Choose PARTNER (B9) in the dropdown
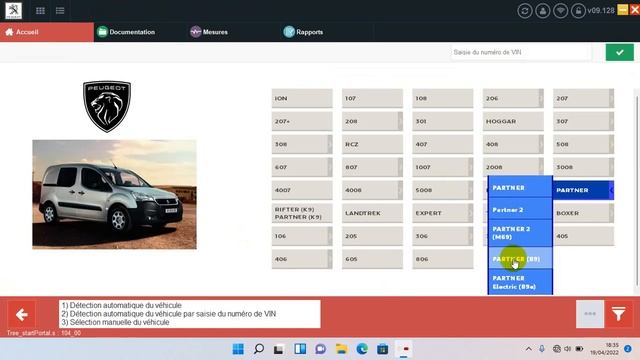Viewport: 640px width, 360px height. (x=520, y=259)
